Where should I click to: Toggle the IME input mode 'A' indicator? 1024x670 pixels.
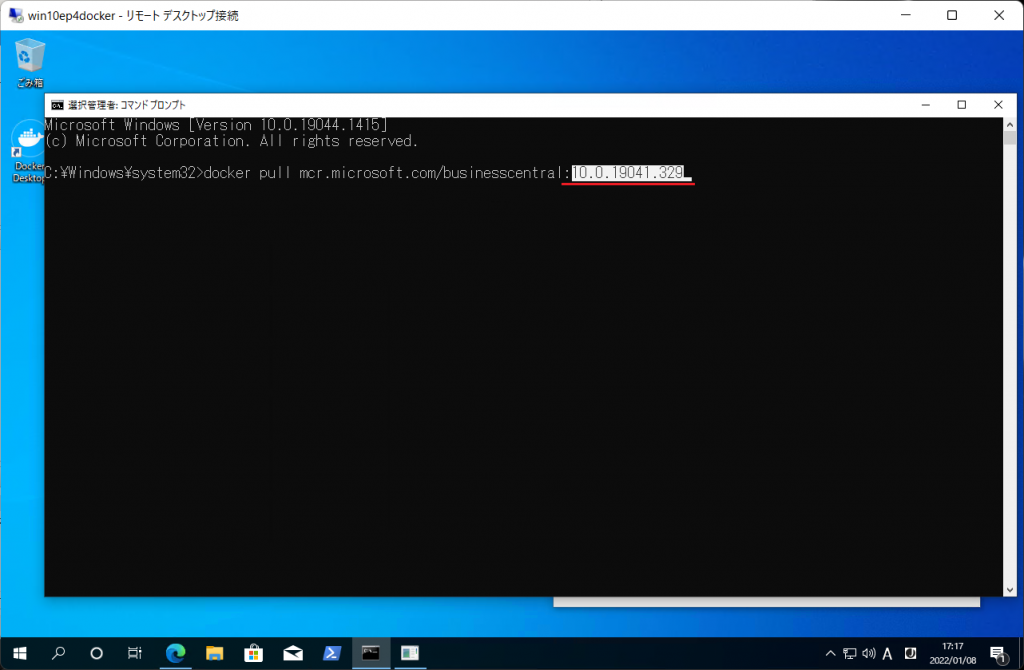888,653
